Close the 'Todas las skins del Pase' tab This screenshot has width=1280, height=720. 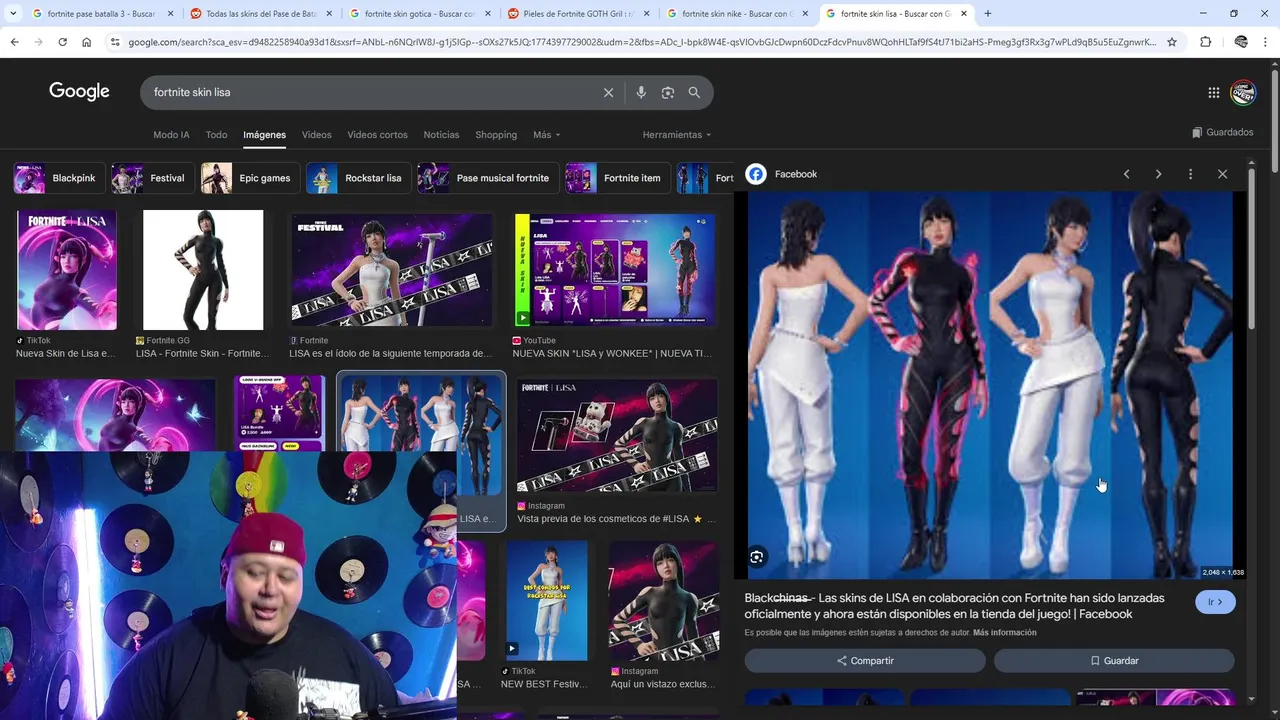coord(329,14)
